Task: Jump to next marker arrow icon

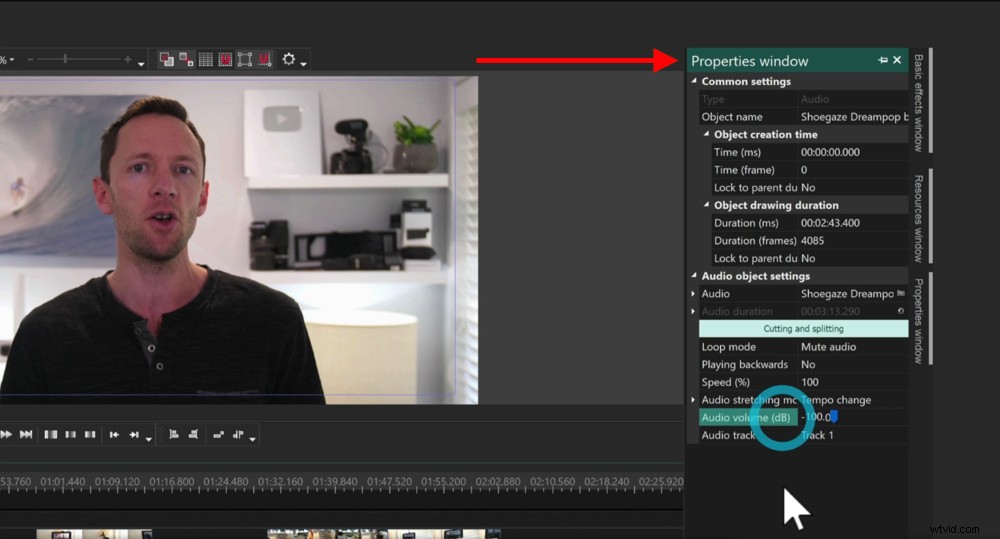Action: 134,434
